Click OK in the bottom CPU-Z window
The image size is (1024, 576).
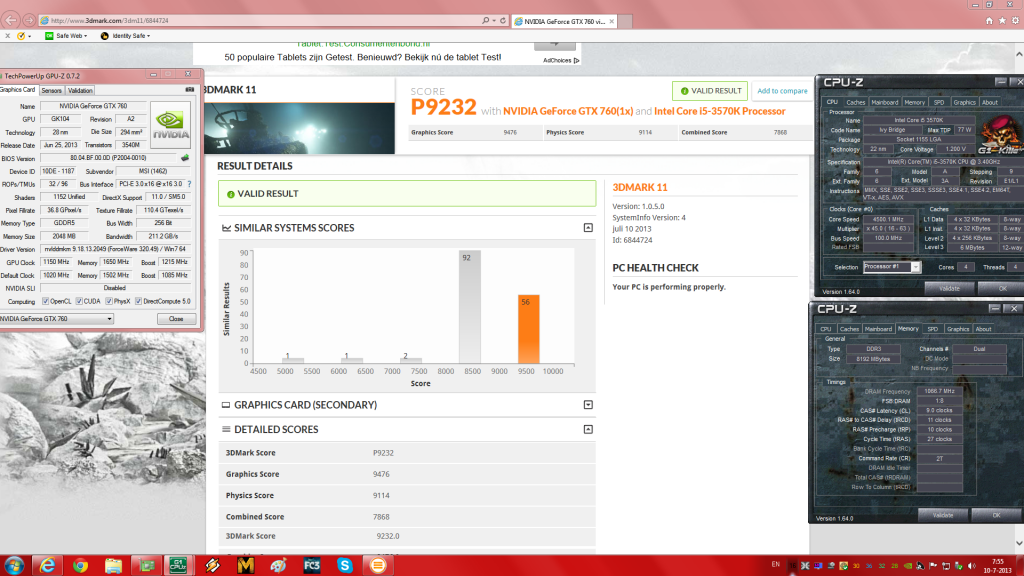click(x=996, y=515)
